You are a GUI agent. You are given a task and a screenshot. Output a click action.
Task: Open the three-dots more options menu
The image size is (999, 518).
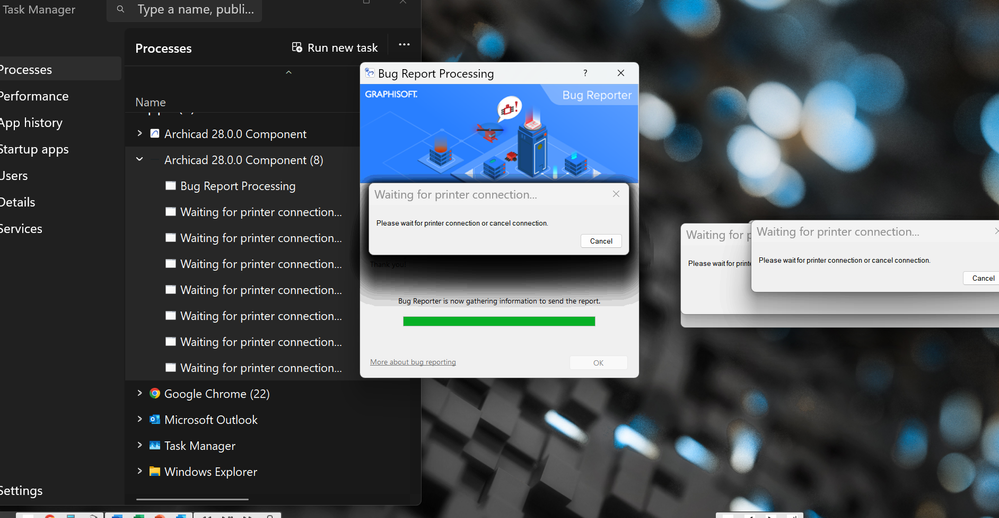[404, 45]
